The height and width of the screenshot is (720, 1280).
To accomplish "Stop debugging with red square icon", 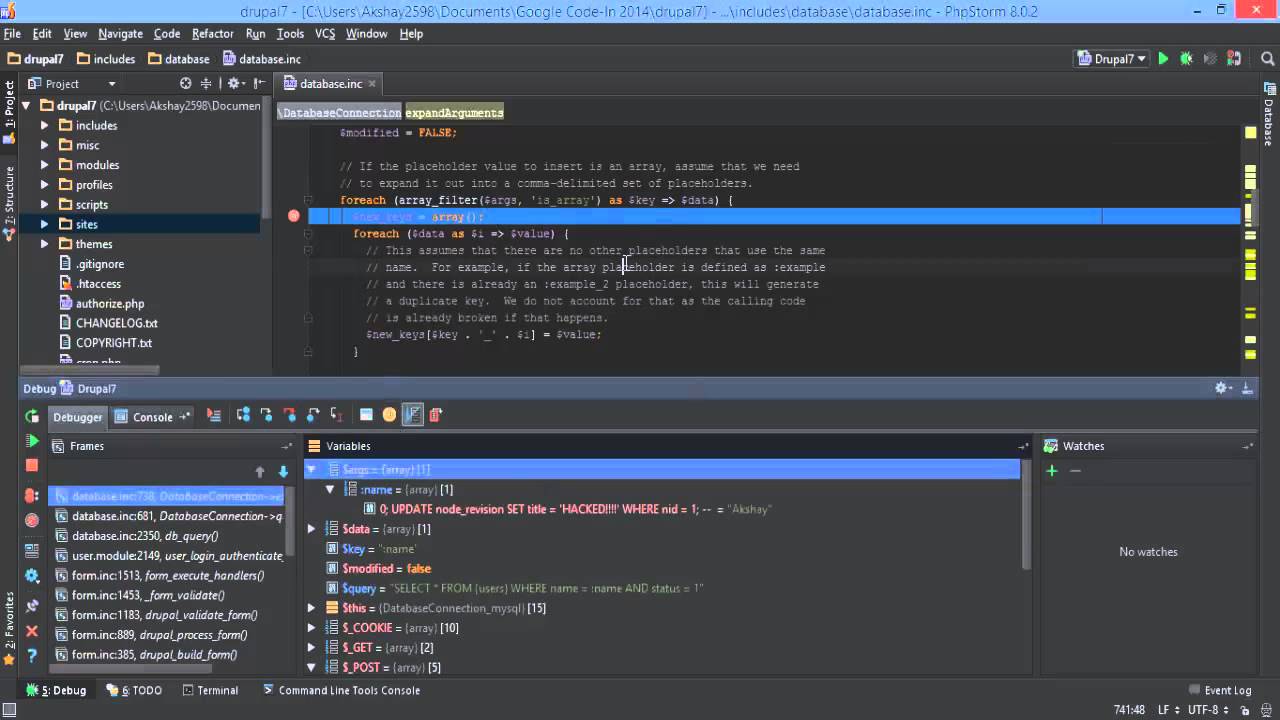I will click(32, 465).
